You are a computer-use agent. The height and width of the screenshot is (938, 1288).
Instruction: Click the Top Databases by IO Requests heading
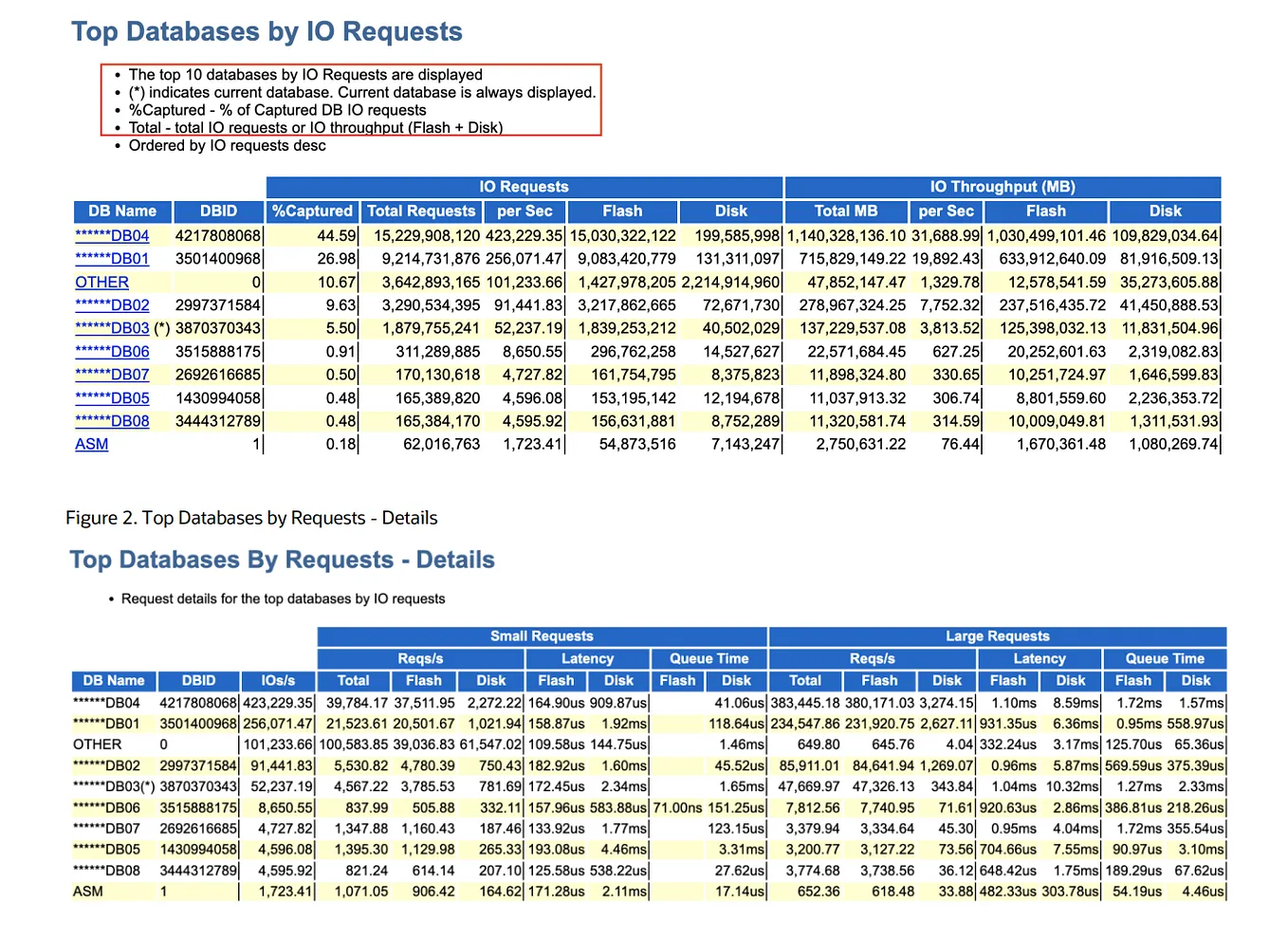coord(266,31)
